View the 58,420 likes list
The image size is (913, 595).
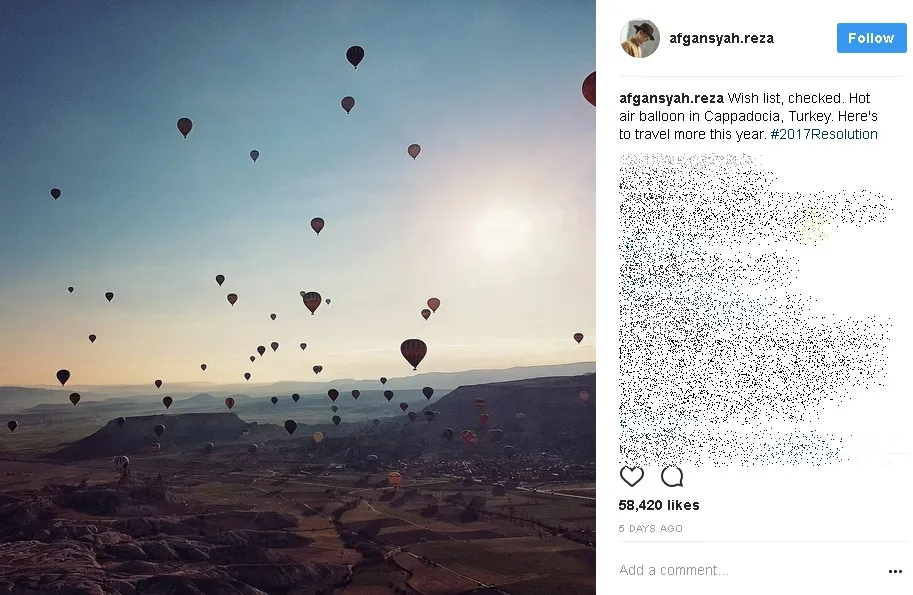(x=659, y=505)
